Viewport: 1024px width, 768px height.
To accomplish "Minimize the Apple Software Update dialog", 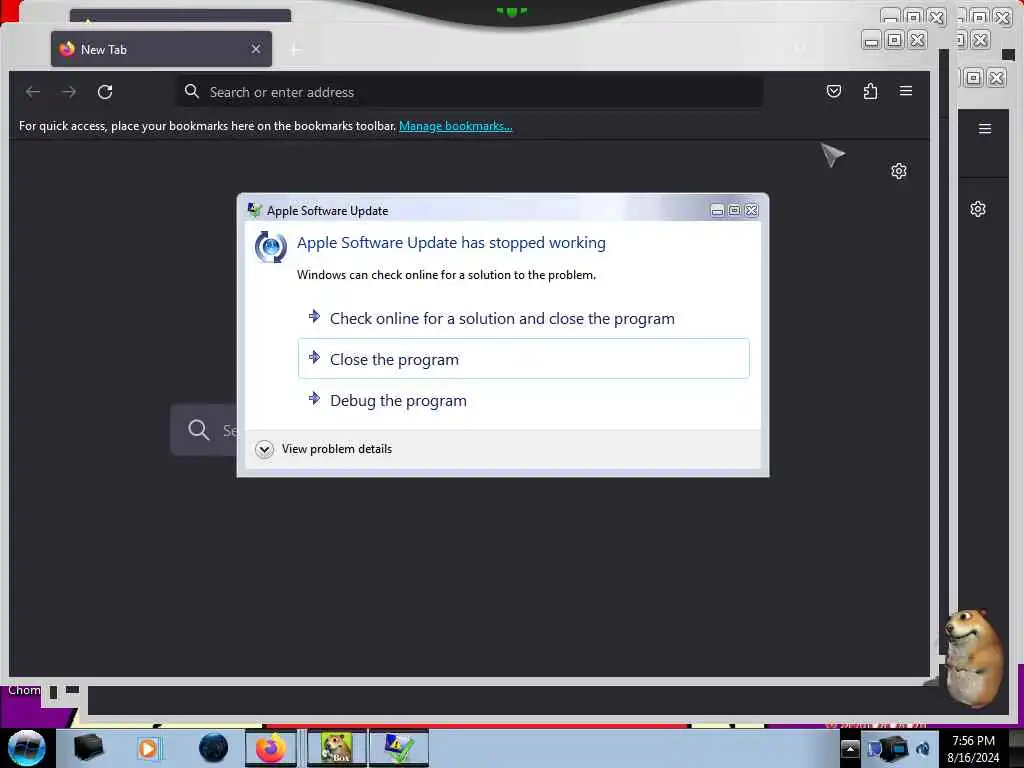I will (x=717, y=210).
